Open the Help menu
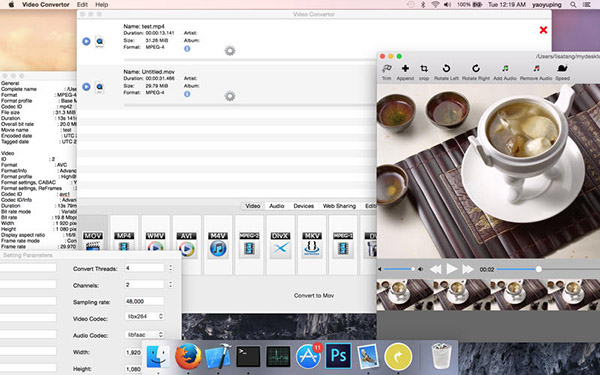The image size is (600, 375). tap(101, 5)
